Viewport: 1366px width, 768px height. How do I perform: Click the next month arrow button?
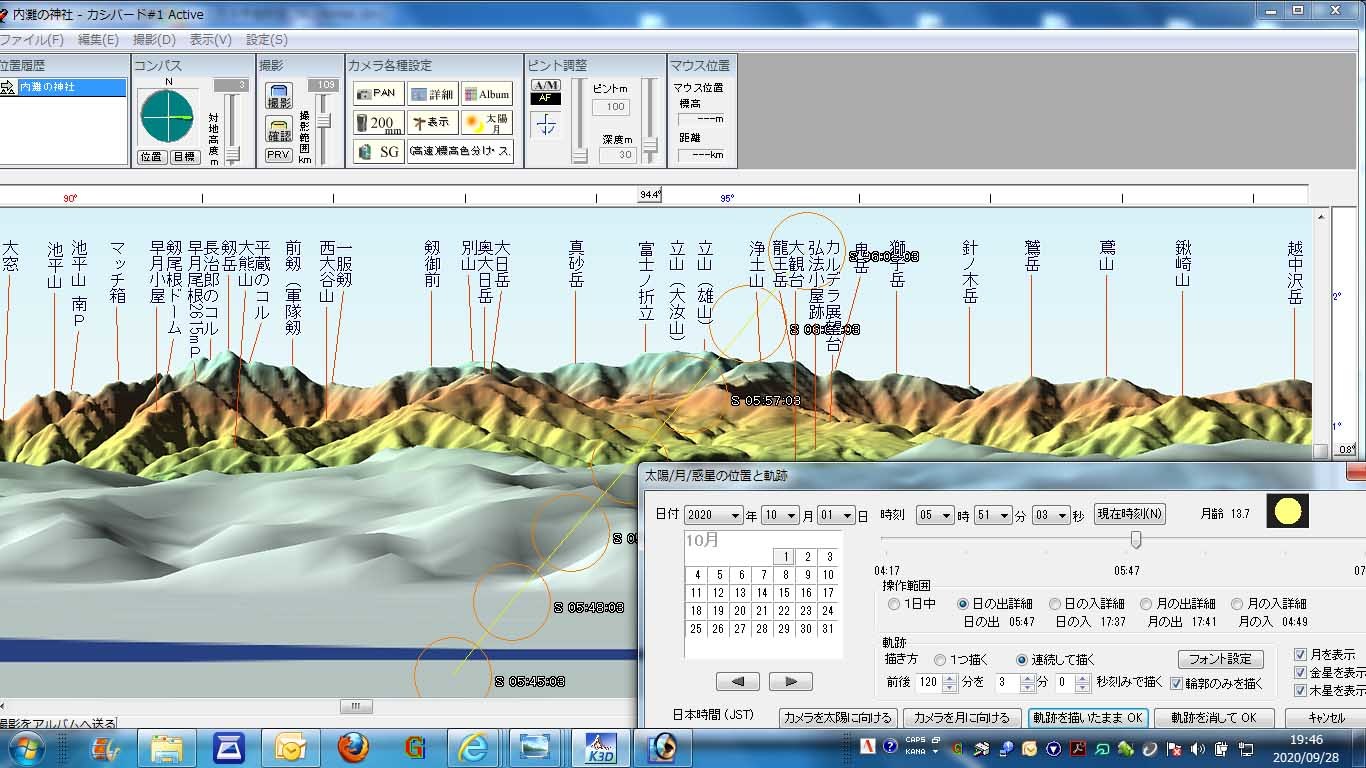point(790,681)
